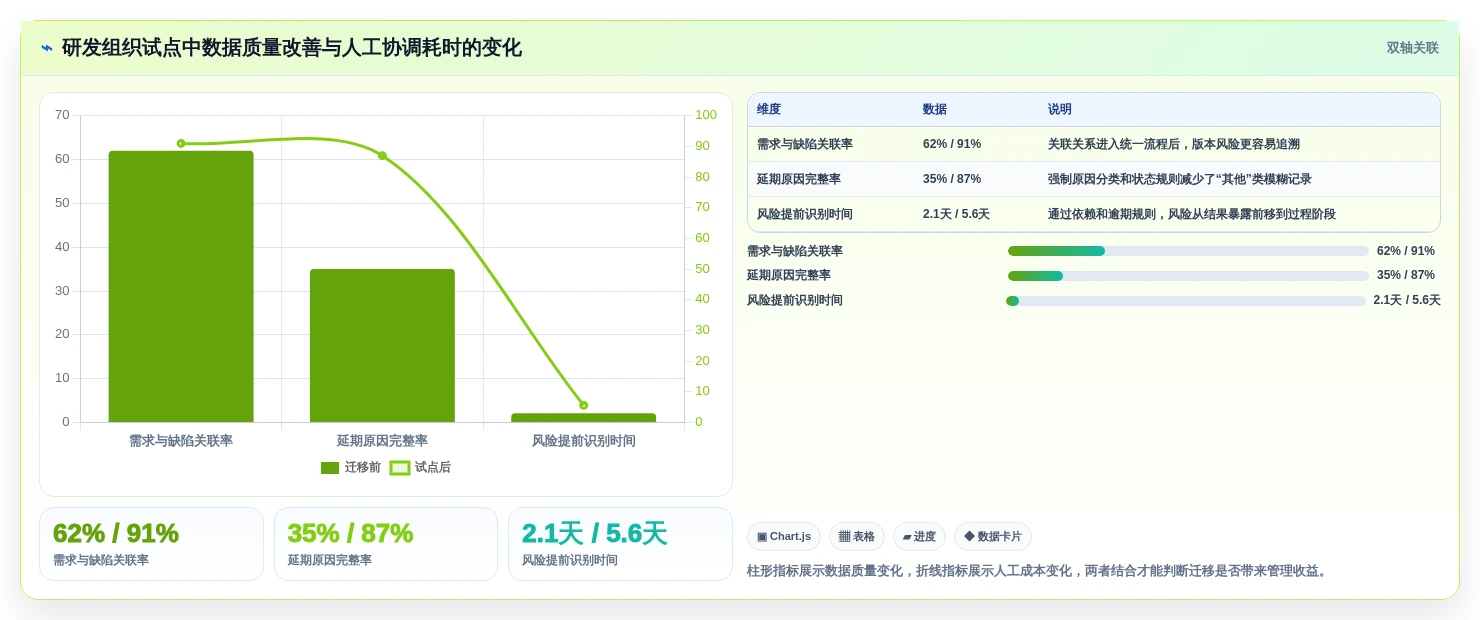Click description starting 强制原因分类和状态规则
The height and width of the screenshot is (620, 1480).
click(x=1180, y=179)
